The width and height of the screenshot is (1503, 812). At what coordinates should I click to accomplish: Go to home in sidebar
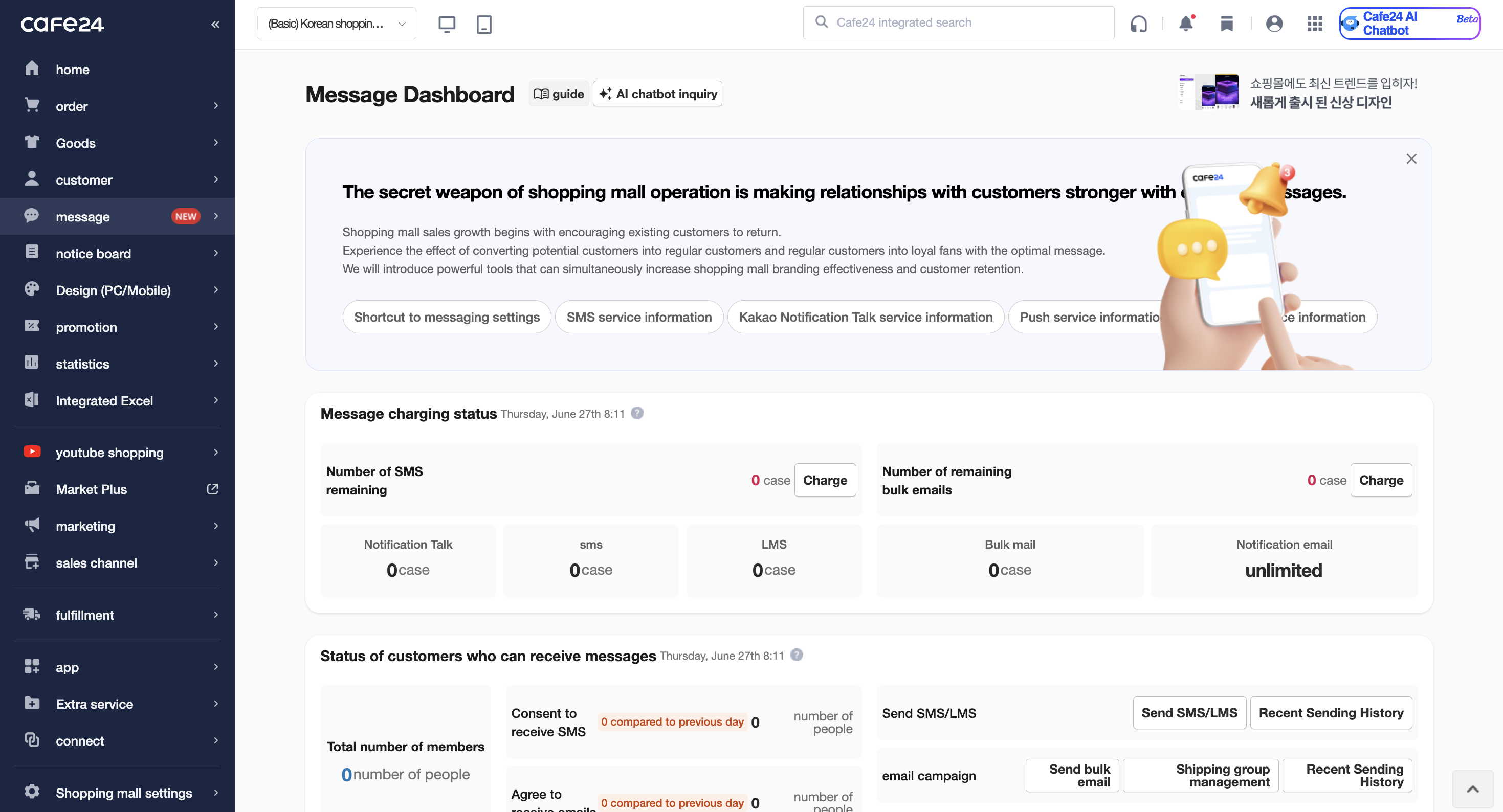(x=72, y=70)
